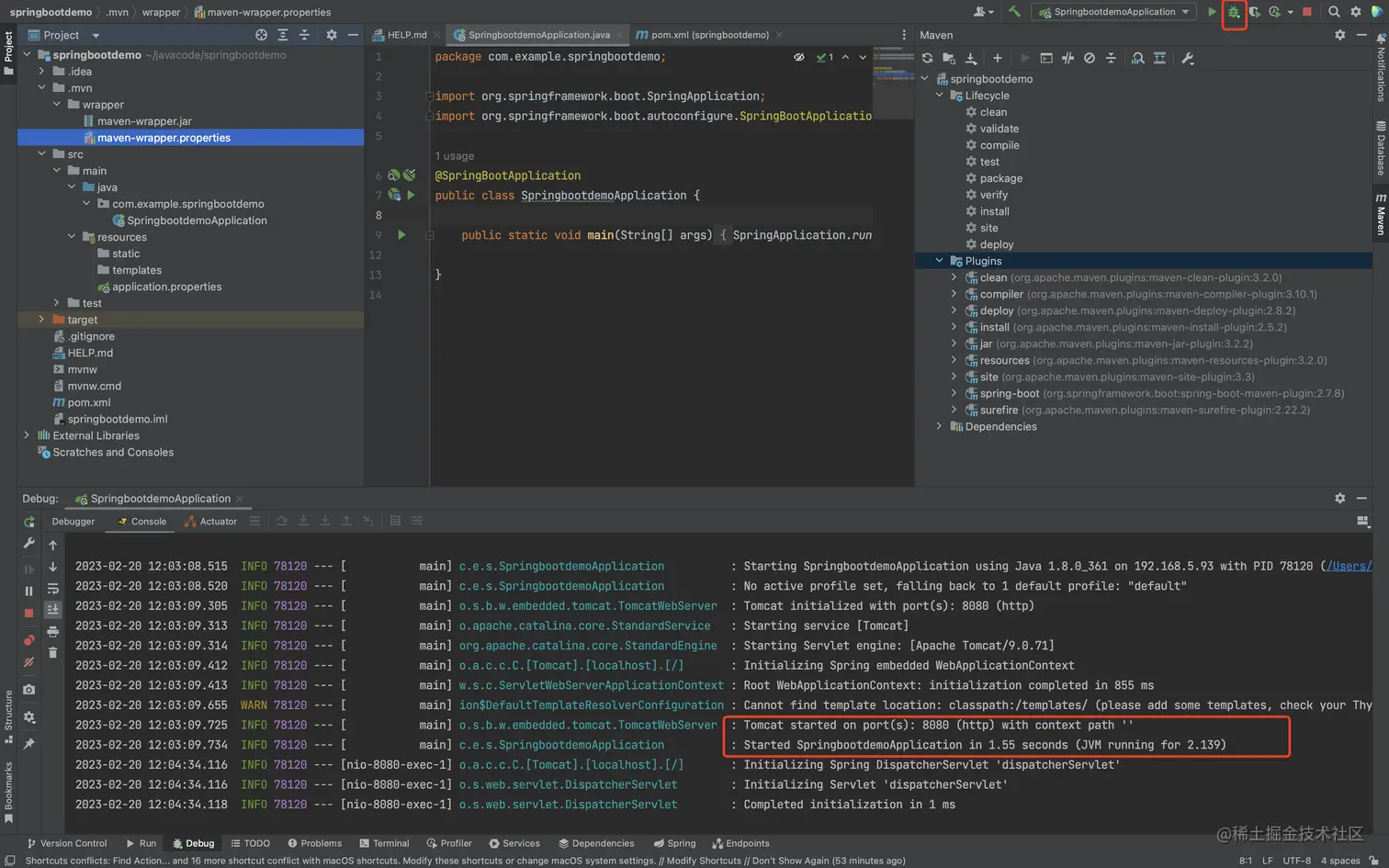Viewport: 1389px width, 868px height.
Task: Run with Coverage shield icon
Action: (1254, 12)
